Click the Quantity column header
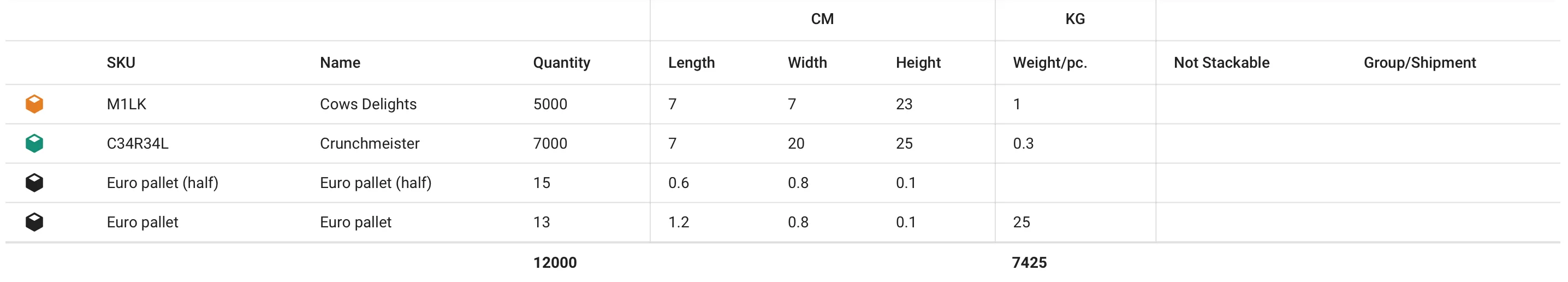Screen dimensions: 1568x282 point(561,63)
